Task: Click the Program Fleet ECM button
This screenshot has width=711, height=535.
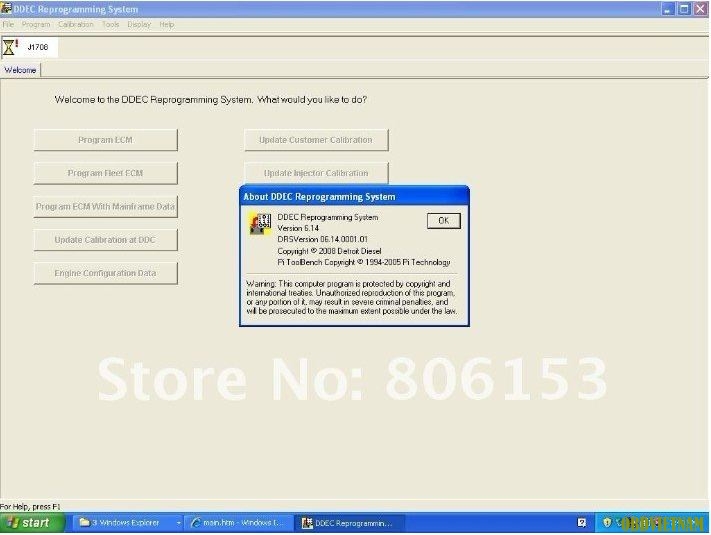Action: click(106, 173)
